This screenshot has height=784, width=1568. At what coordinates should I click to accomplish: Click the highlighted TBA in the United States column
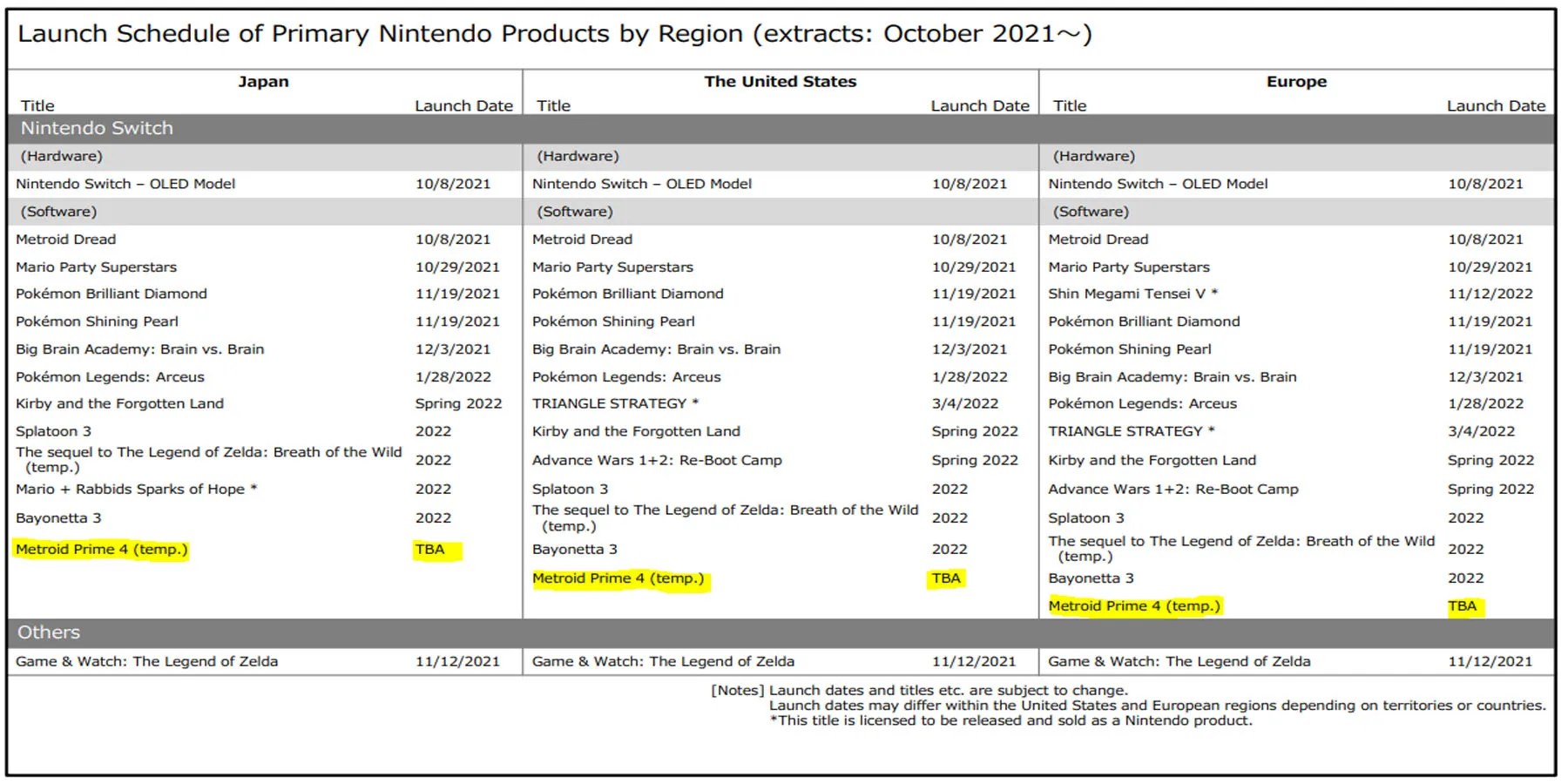947,578
